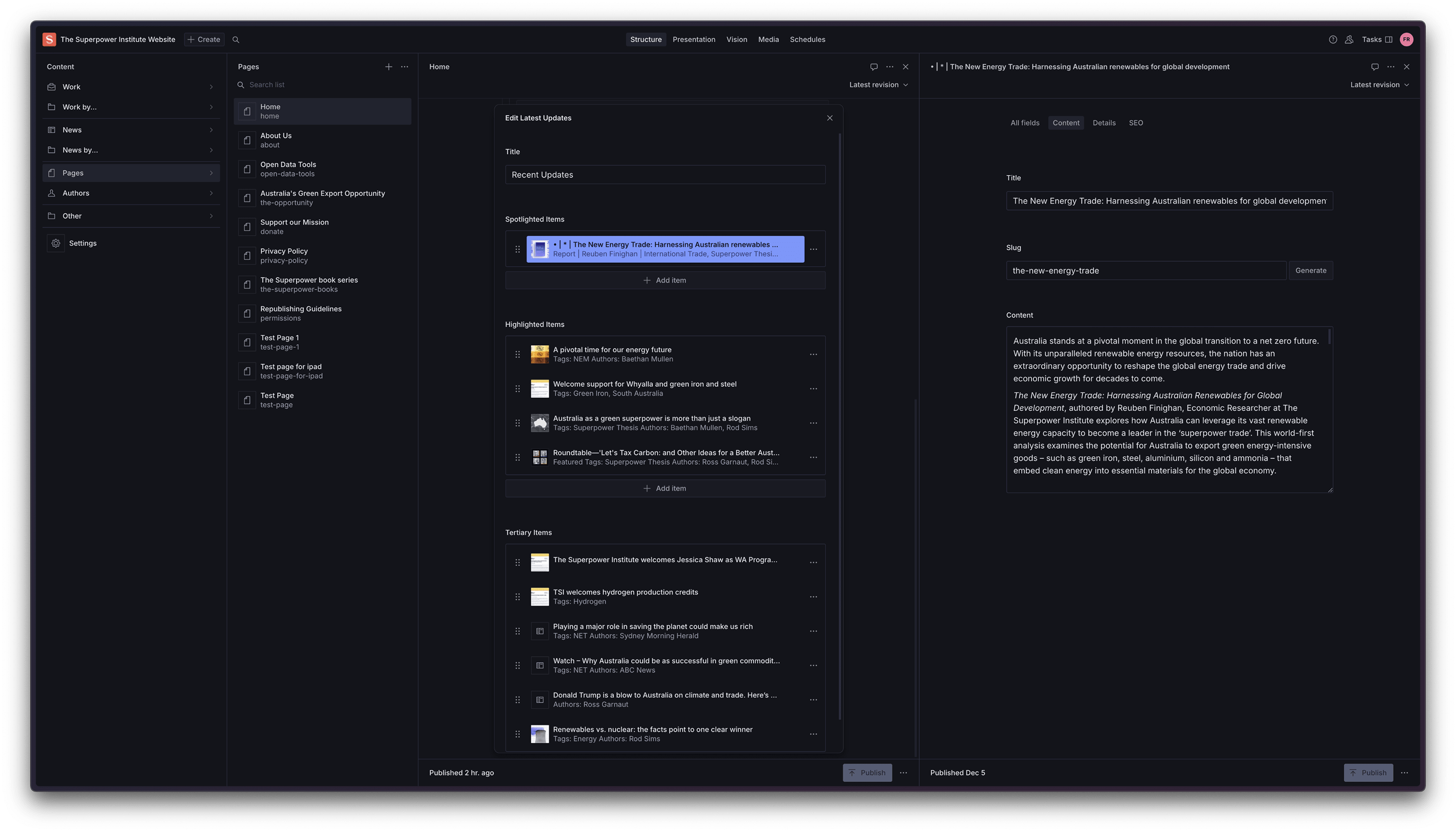Image resolution: width=1456 pixels, height=832 pixels.
Task: Click the Edit Latest Updates dialog scrollbar
Action: (x=839, y=426)
